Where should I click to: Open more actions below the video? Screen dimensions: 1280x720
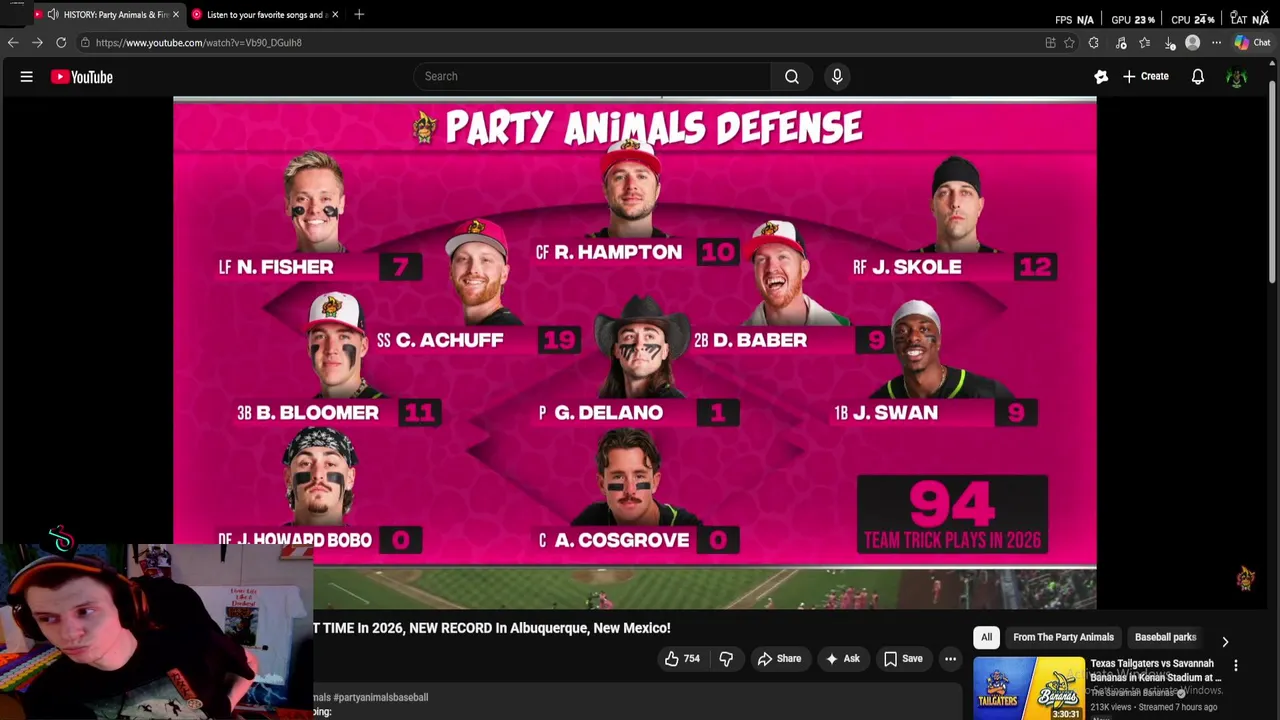coord(950,658)
